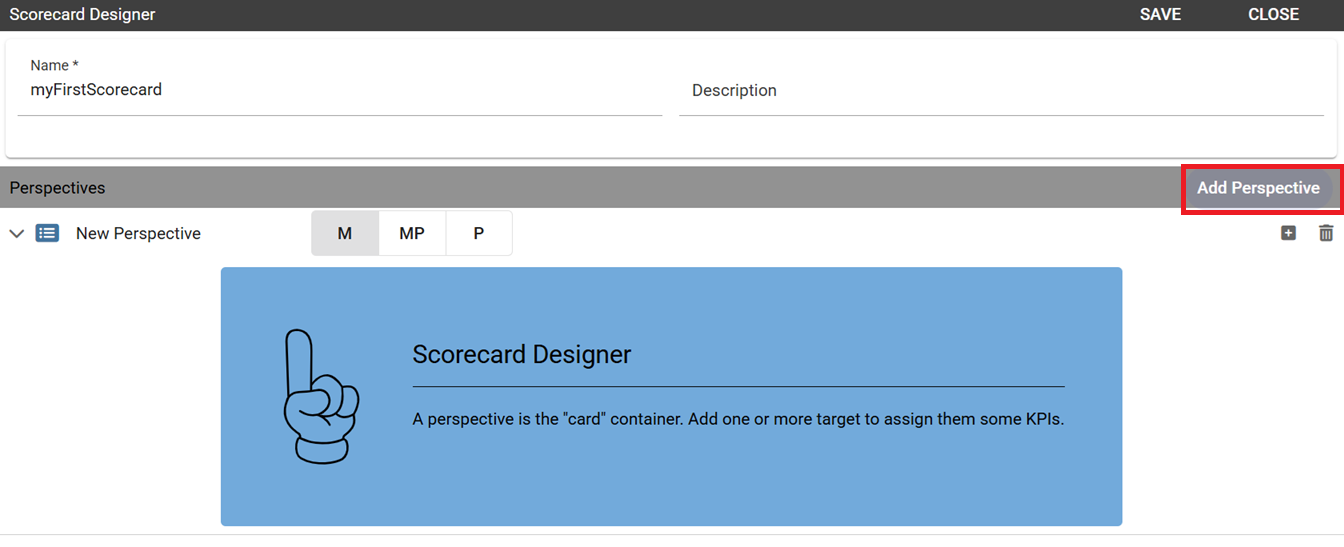Click CLOSE in the top bar
The width and height of the screenshot is (1344, 547).
[x=1273, y=15]
